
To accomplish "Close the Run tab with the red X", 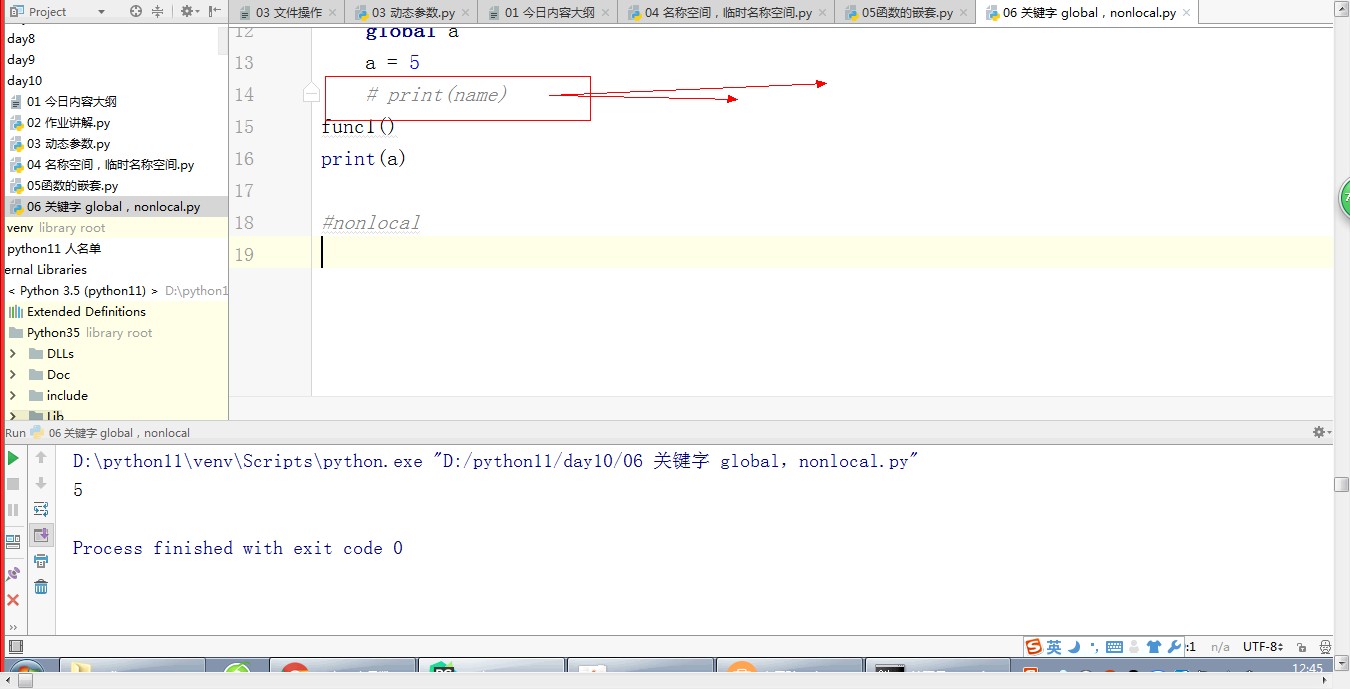I will 13,600.
